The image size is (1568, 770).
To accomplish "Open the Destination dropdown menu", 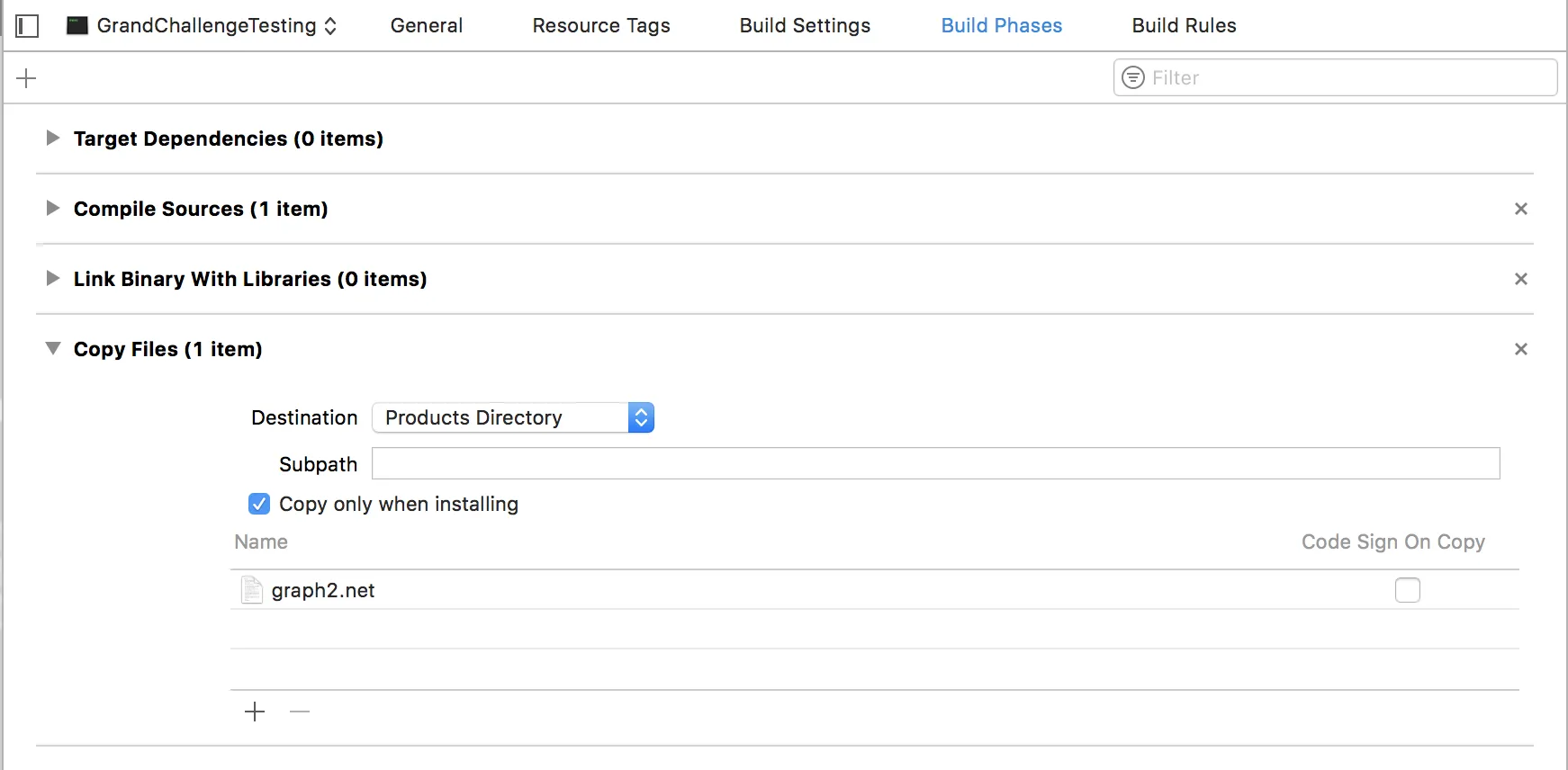I will (x=513, y=417).
